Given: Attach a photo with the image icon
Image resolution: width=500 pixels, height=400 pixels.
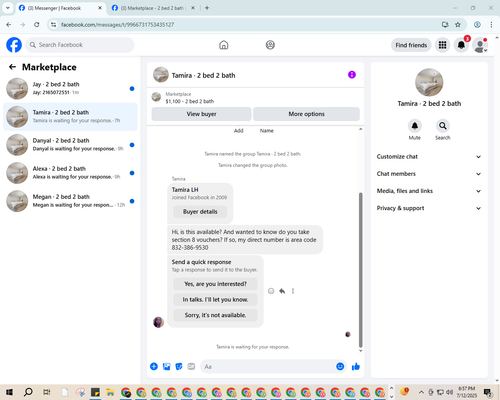Looking at the screenshot, I should [166, 367].
